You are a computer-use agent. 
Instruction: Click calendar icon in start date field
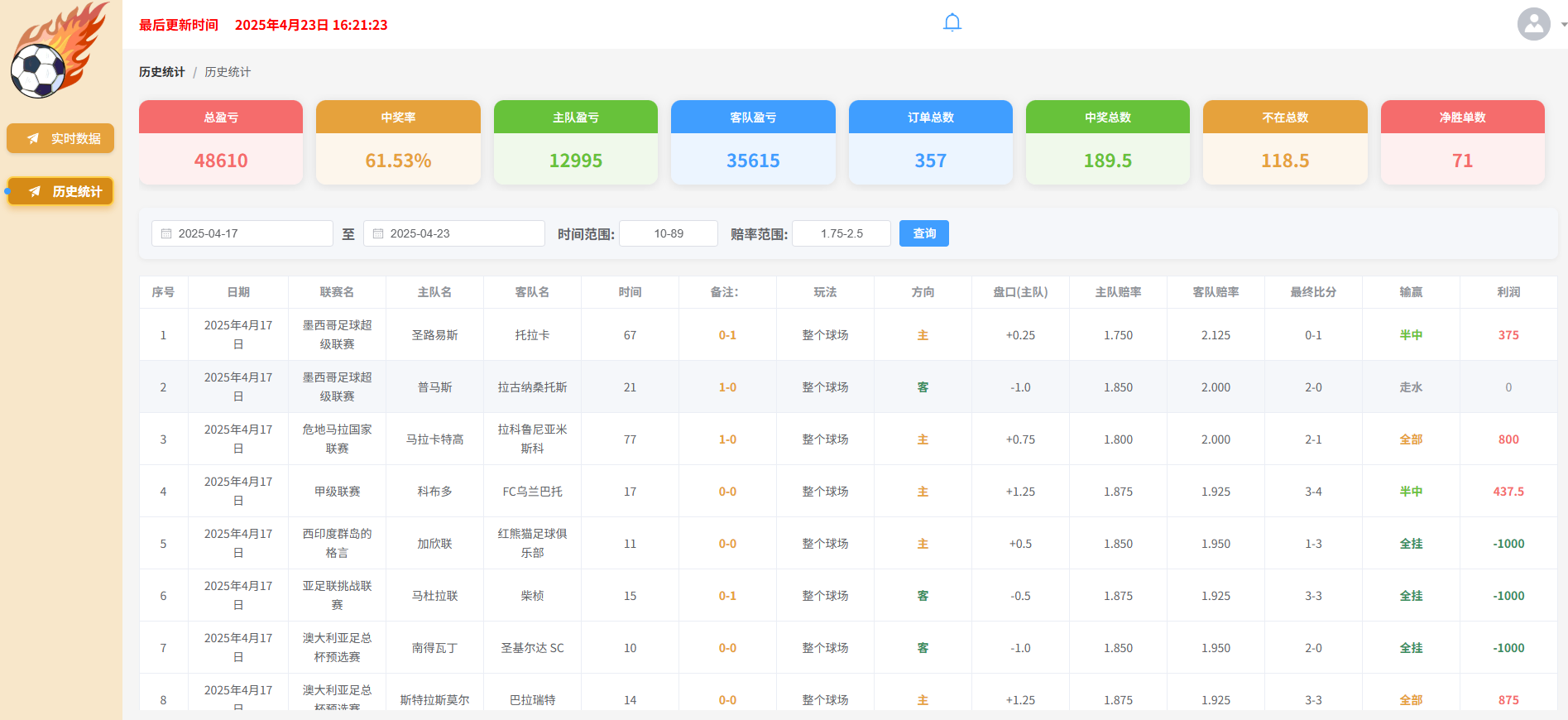[x=166, y=234]
